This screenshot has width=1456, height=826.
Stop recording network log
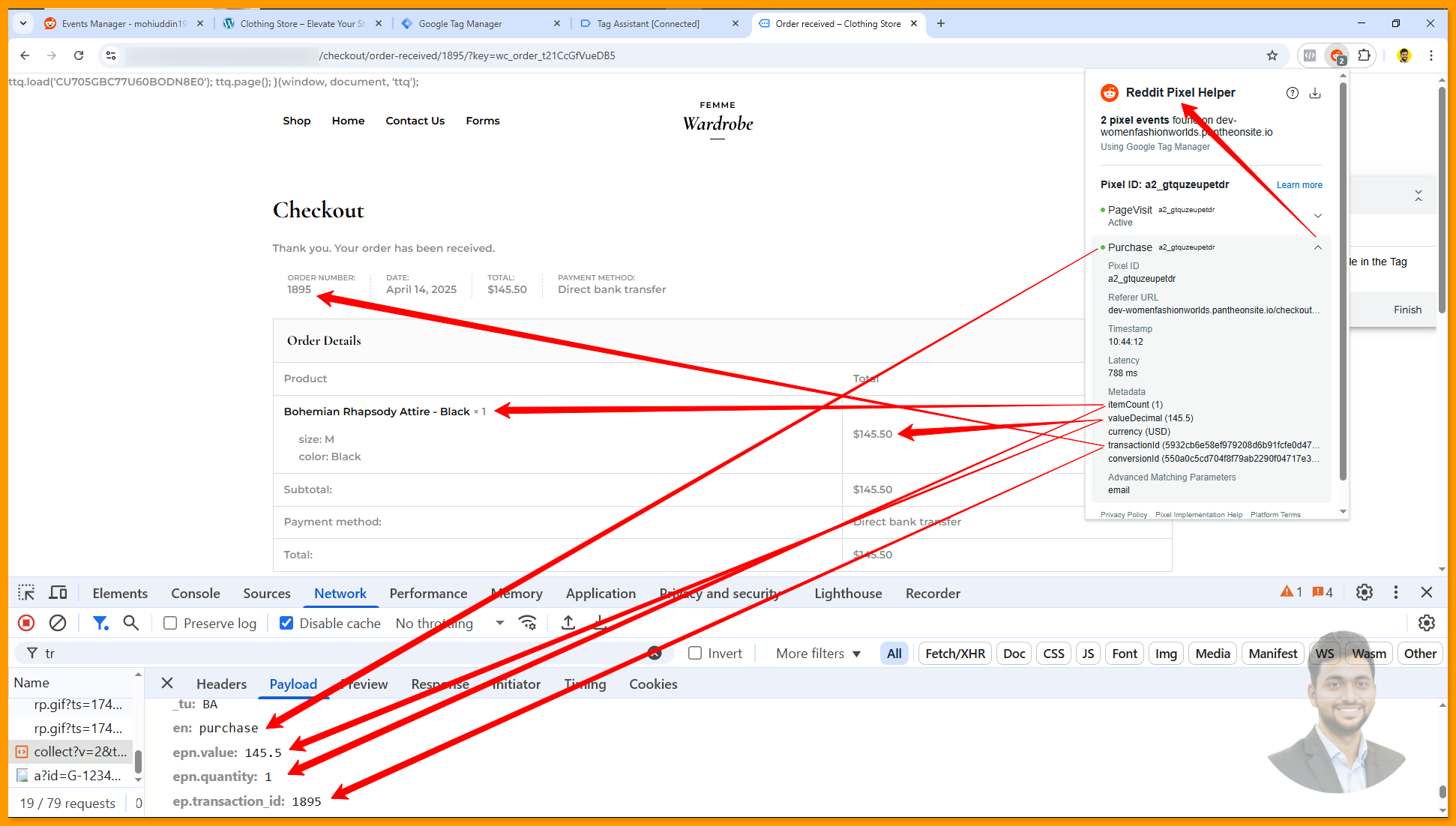[x=26, y=623]
